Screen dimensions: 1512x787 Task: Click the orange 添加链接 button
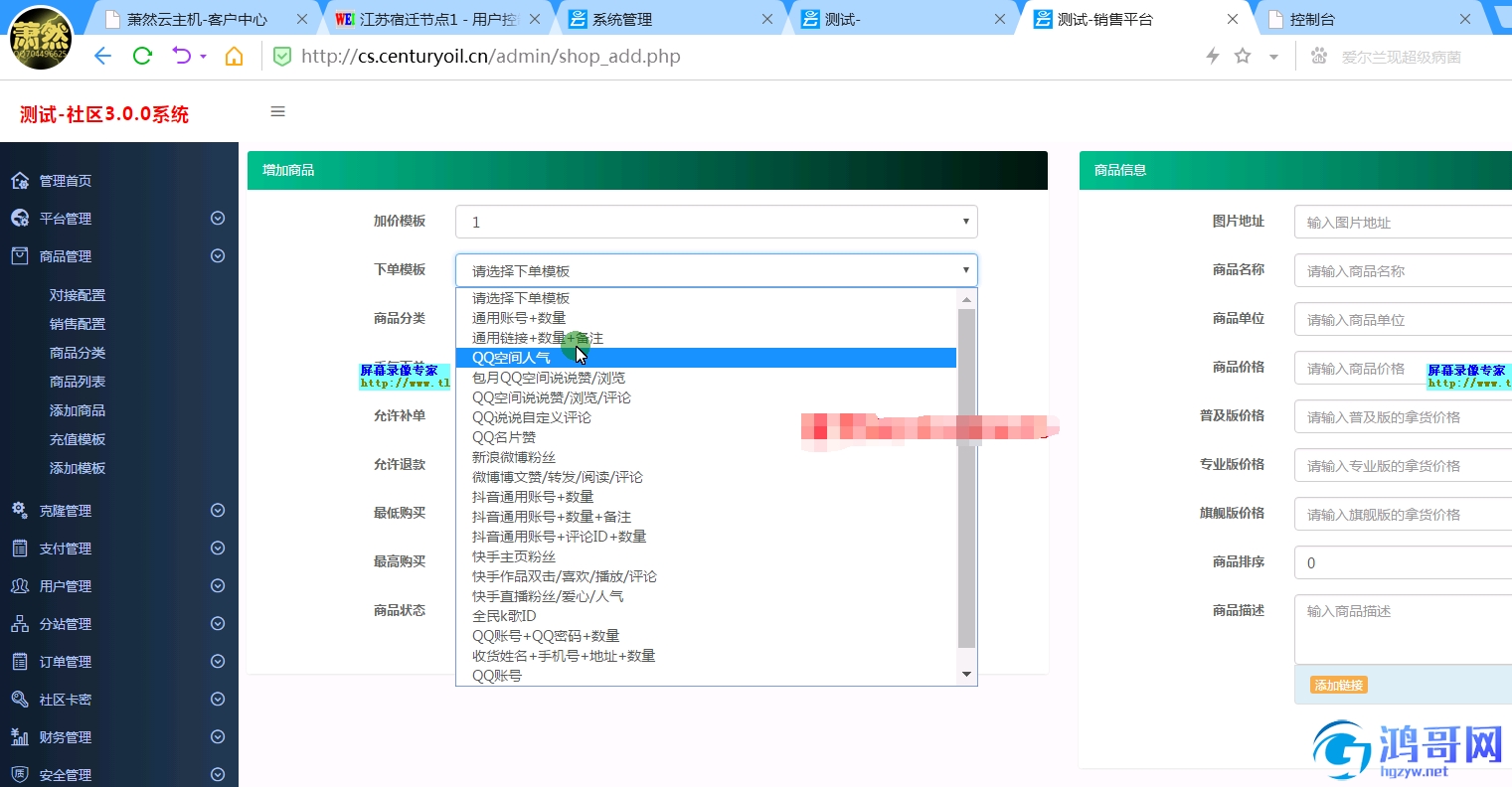coord(1339,685)
